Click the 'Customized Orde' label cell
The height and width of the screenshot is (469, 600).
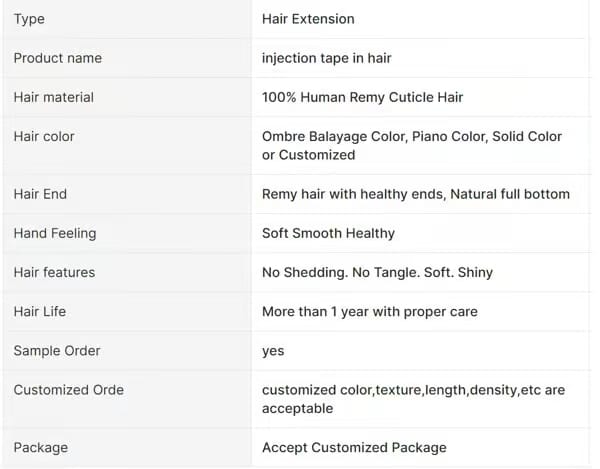(x=69, y=389)
